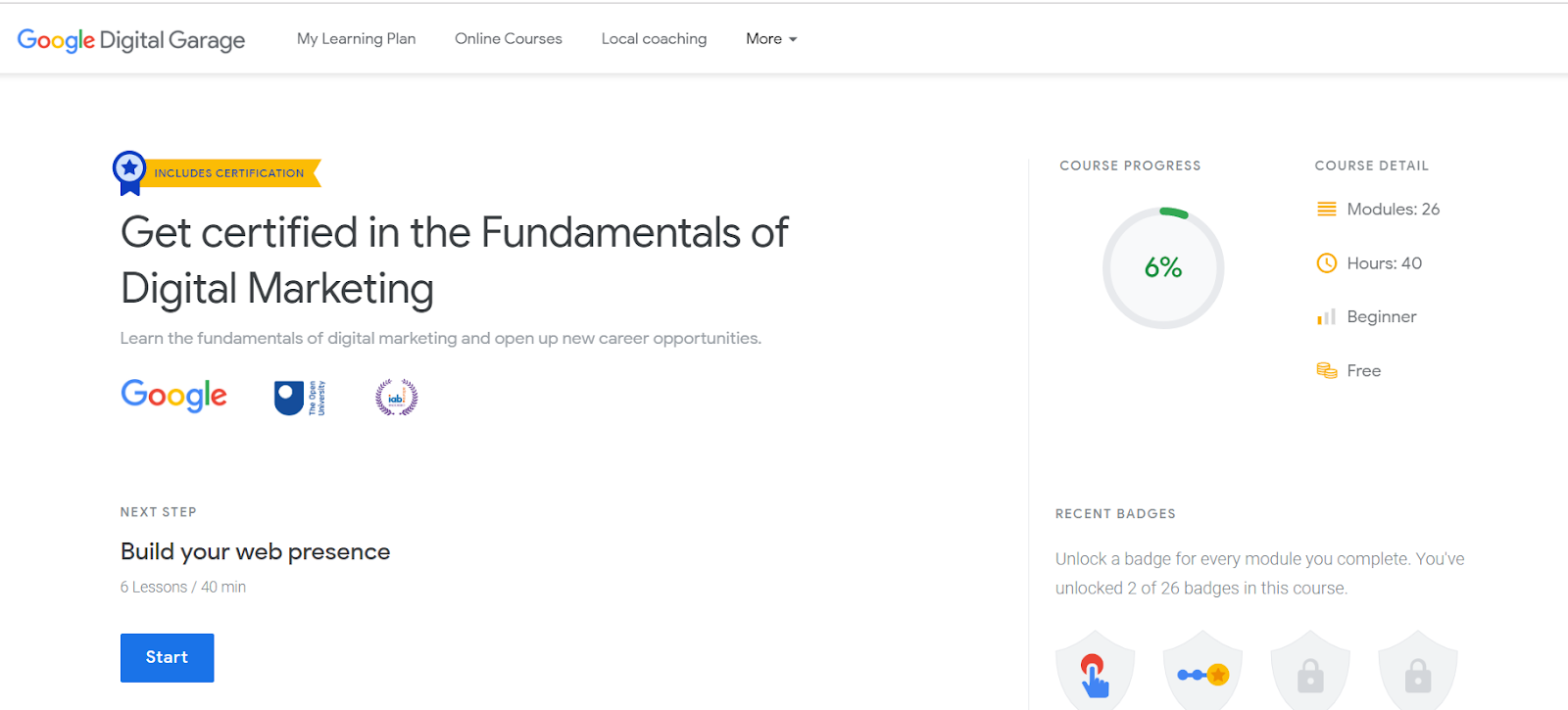Open the Local coaching page
This screenshot has width=1568, height=710.
pos(654,39)
